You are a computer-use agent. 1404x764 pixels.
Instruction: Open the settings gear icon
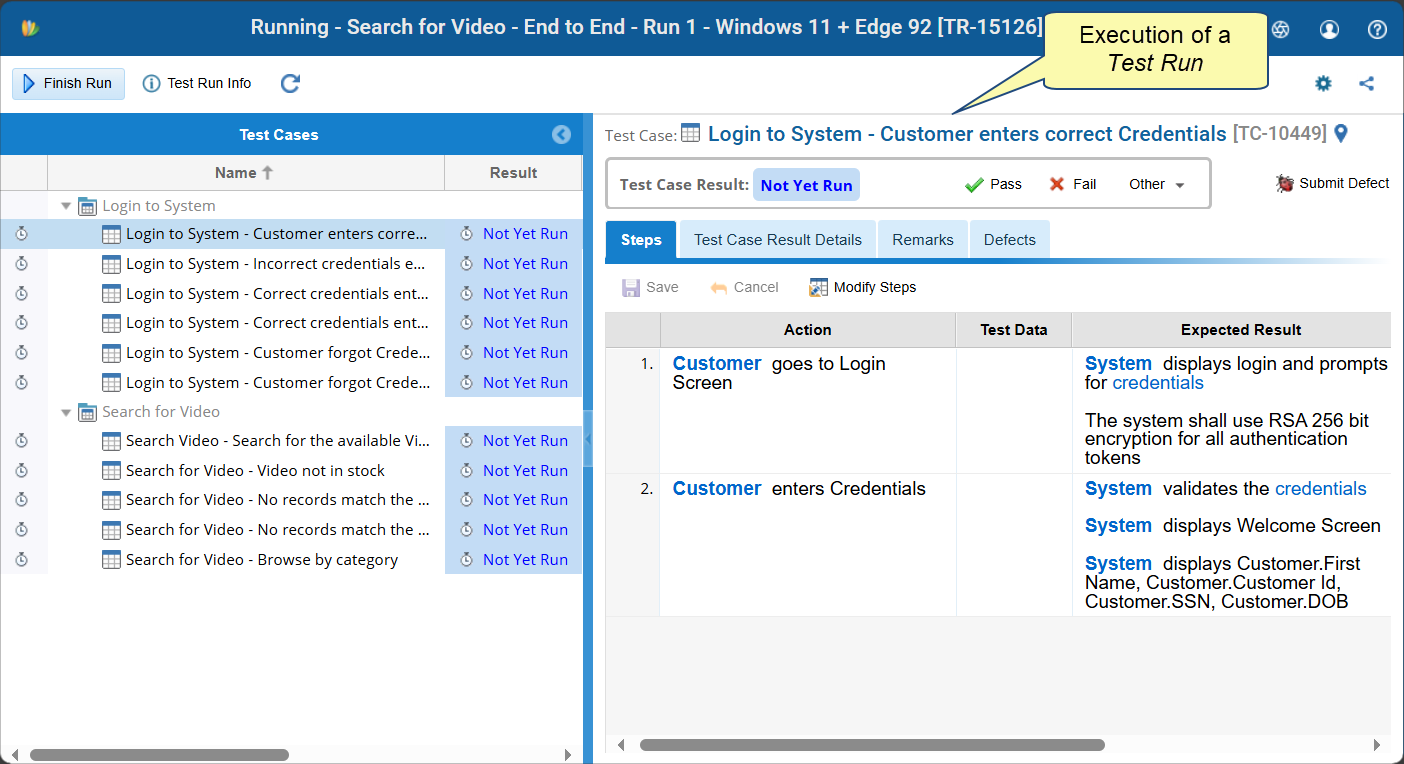coord(1323,83)
